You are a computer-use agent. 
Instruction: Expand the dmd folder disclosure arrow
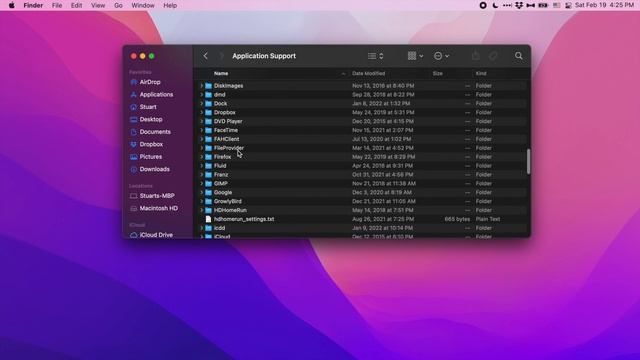click(x=201, y=95)
